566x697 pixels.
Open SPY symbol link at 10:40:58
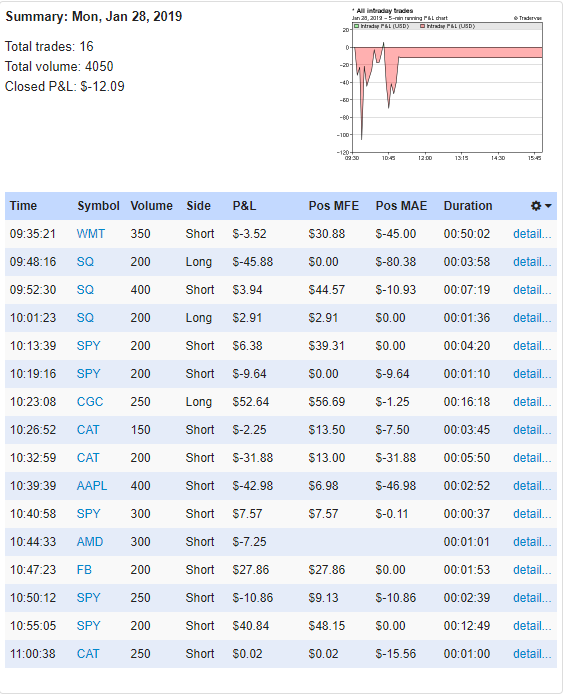pos(88,514)
